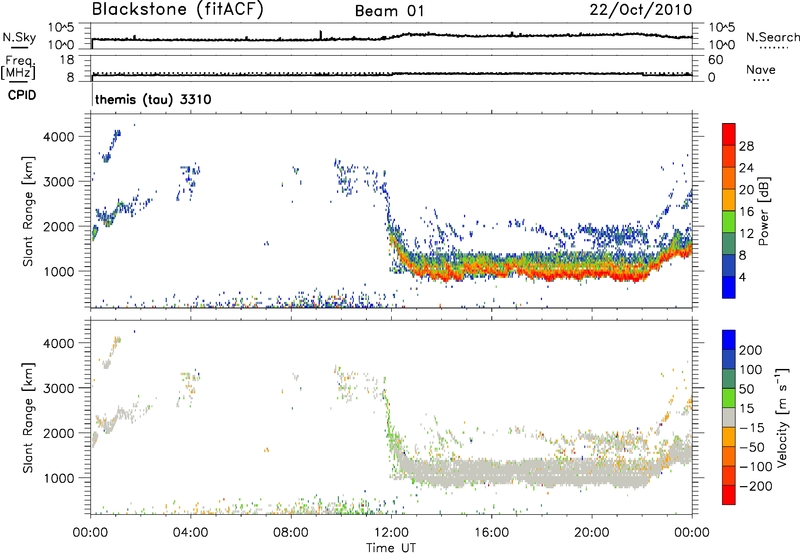This screenshot has height=554, width=800.
Task: Click the 28 label on power colorbar
Action: point(746,146)
